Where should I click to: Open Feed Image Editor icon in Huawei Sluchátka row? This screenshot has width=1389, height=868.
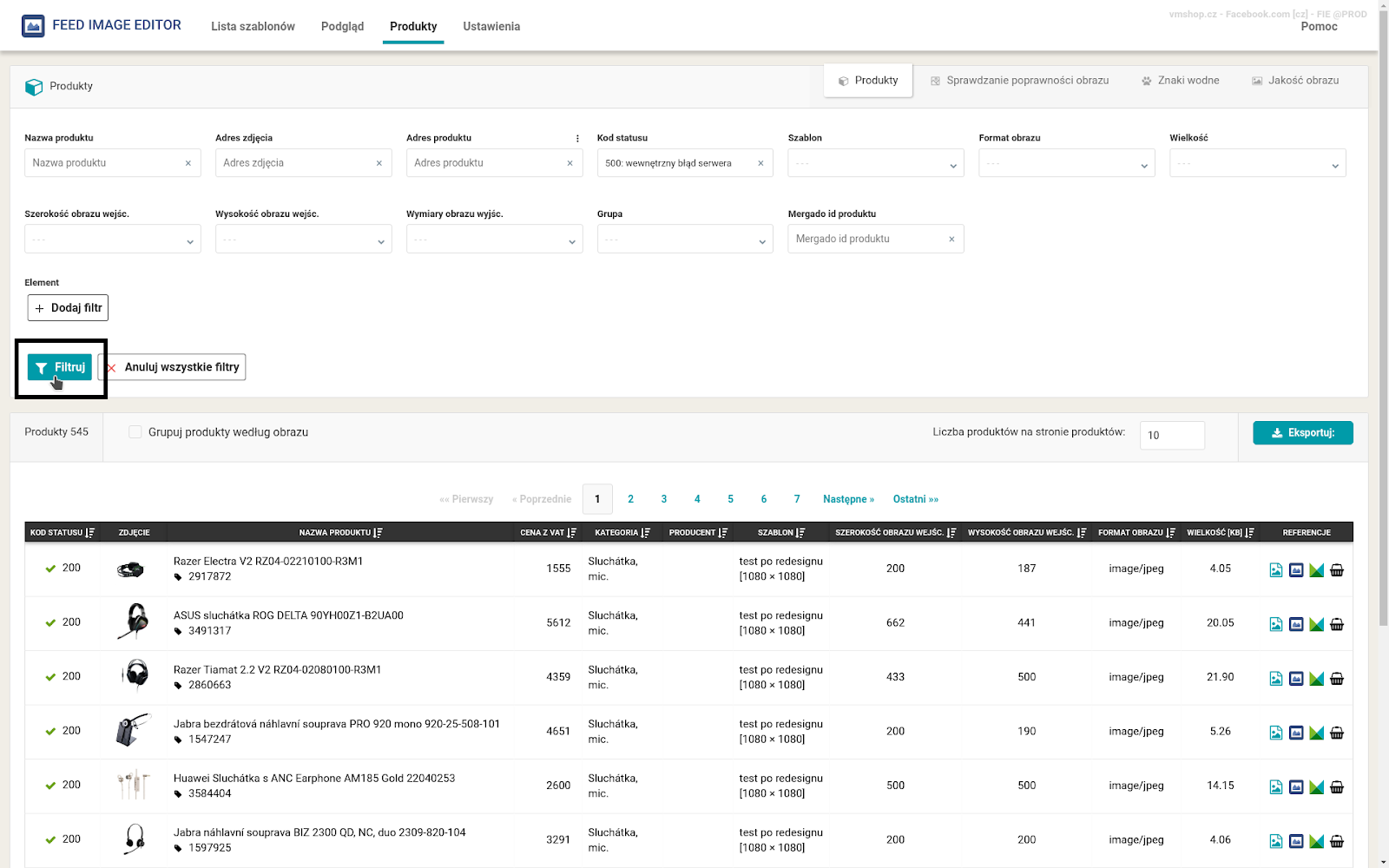(x=1296, y=787)
